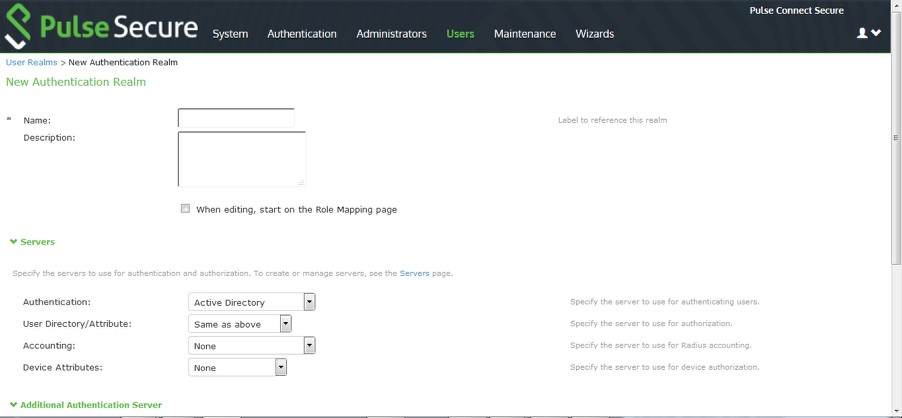The image size is (902, 418).
Task: Open the Wizards menu
Action: (595, 34)
